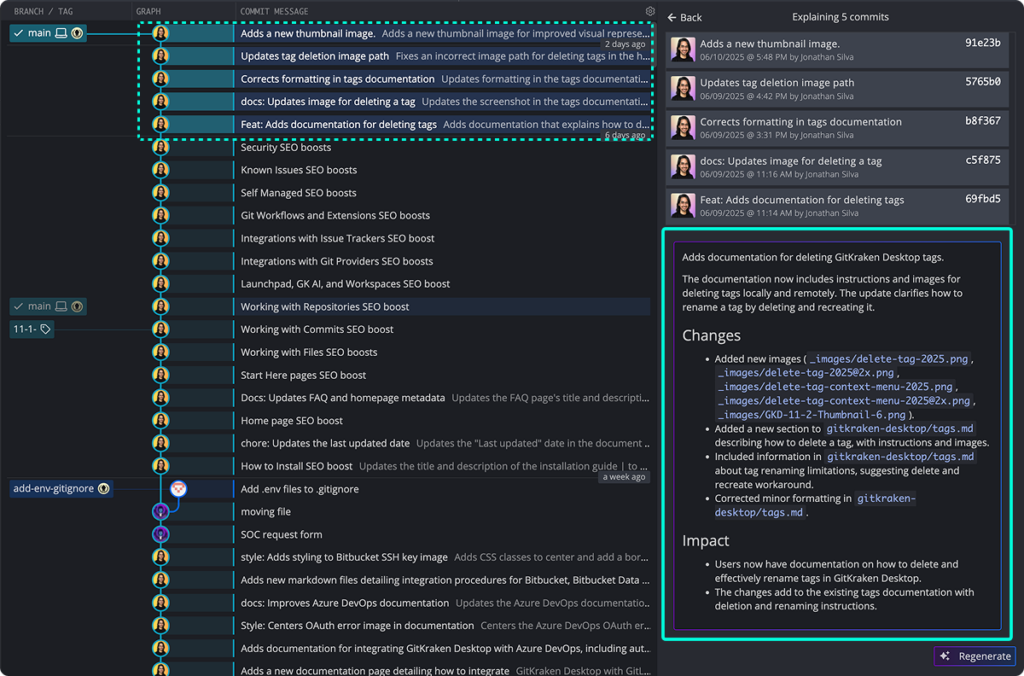Click the COMMIT MESSAGE column header
Viewport: 1024px width, 676px height.
point(274,11)
